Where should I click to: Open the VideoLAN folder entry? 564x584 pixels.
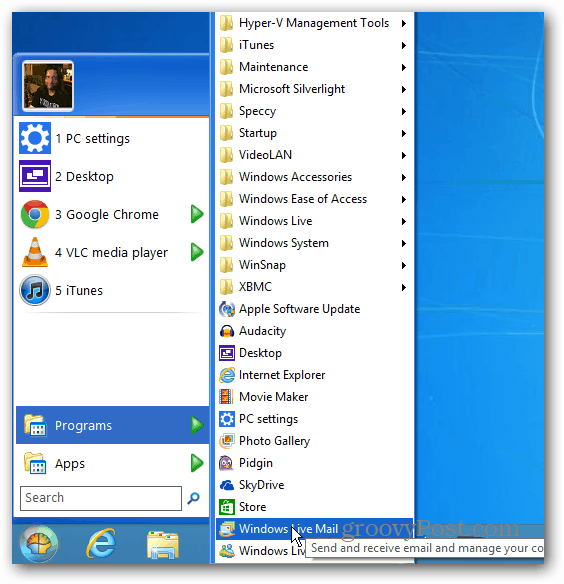tap(314, 155)
